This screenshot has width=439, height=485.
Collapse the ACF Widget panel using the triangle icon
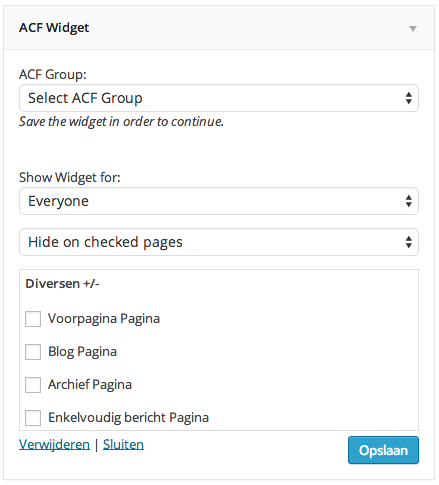coord(413,29)
